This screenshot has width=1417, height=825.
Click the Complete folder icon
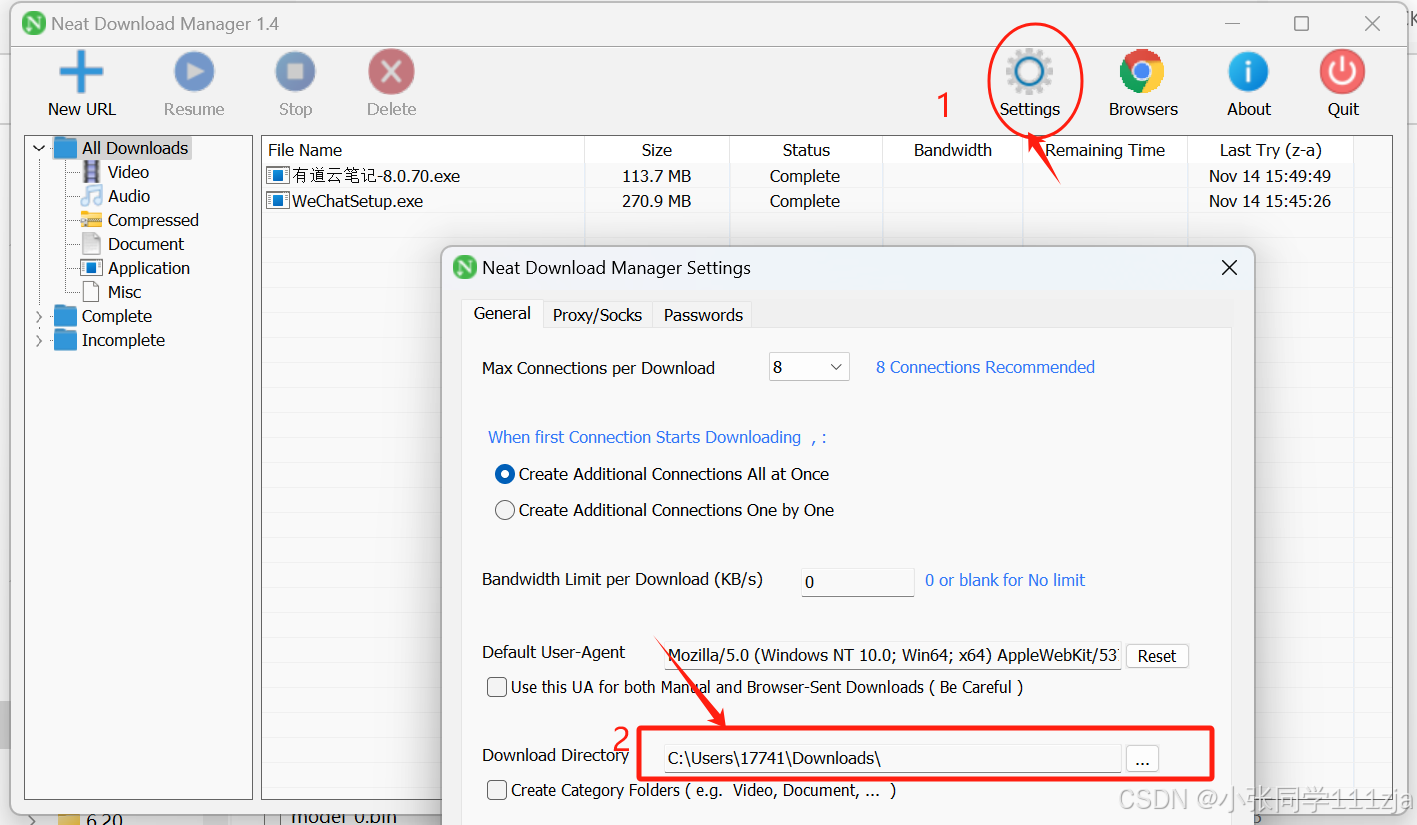coord(65,316)
